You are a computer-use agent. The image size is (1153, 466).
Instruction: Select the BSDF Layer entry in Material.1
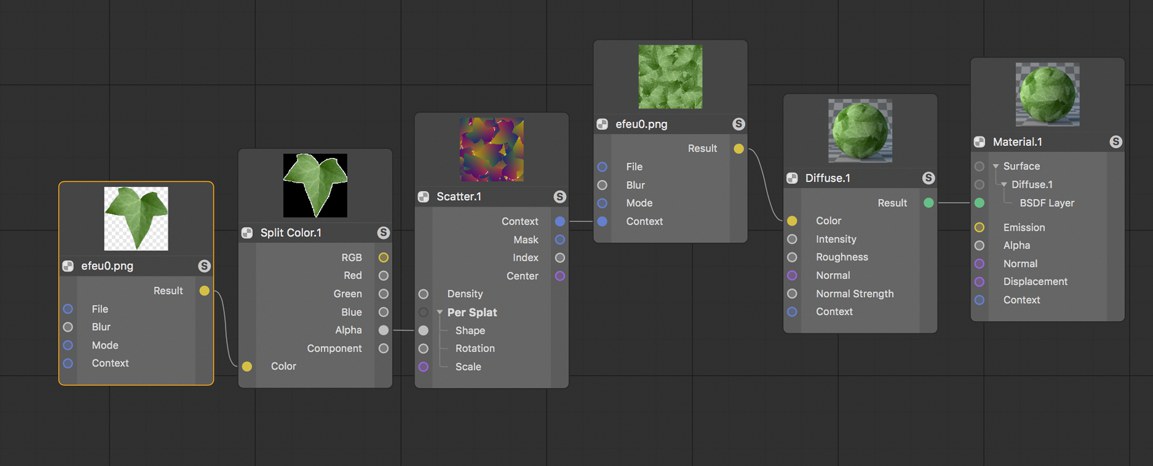[1046, 203]
